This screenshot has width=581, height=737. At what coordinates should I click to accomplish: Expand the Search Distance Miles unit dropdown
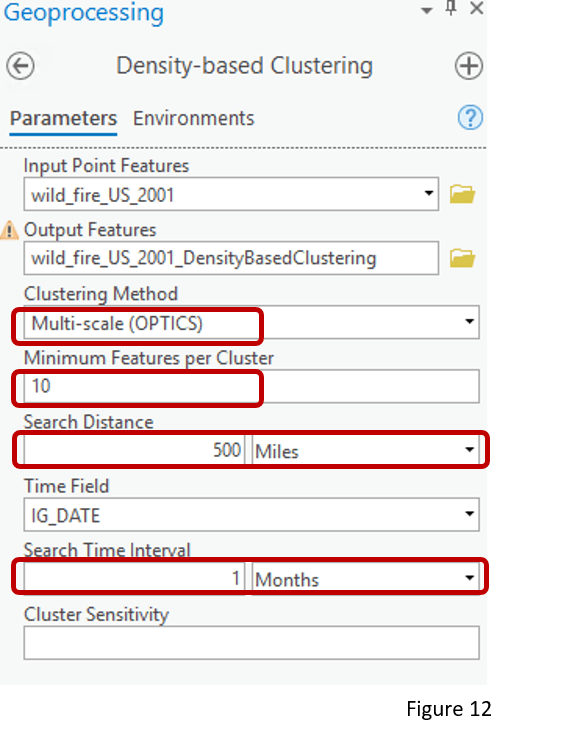pos(366,450)
